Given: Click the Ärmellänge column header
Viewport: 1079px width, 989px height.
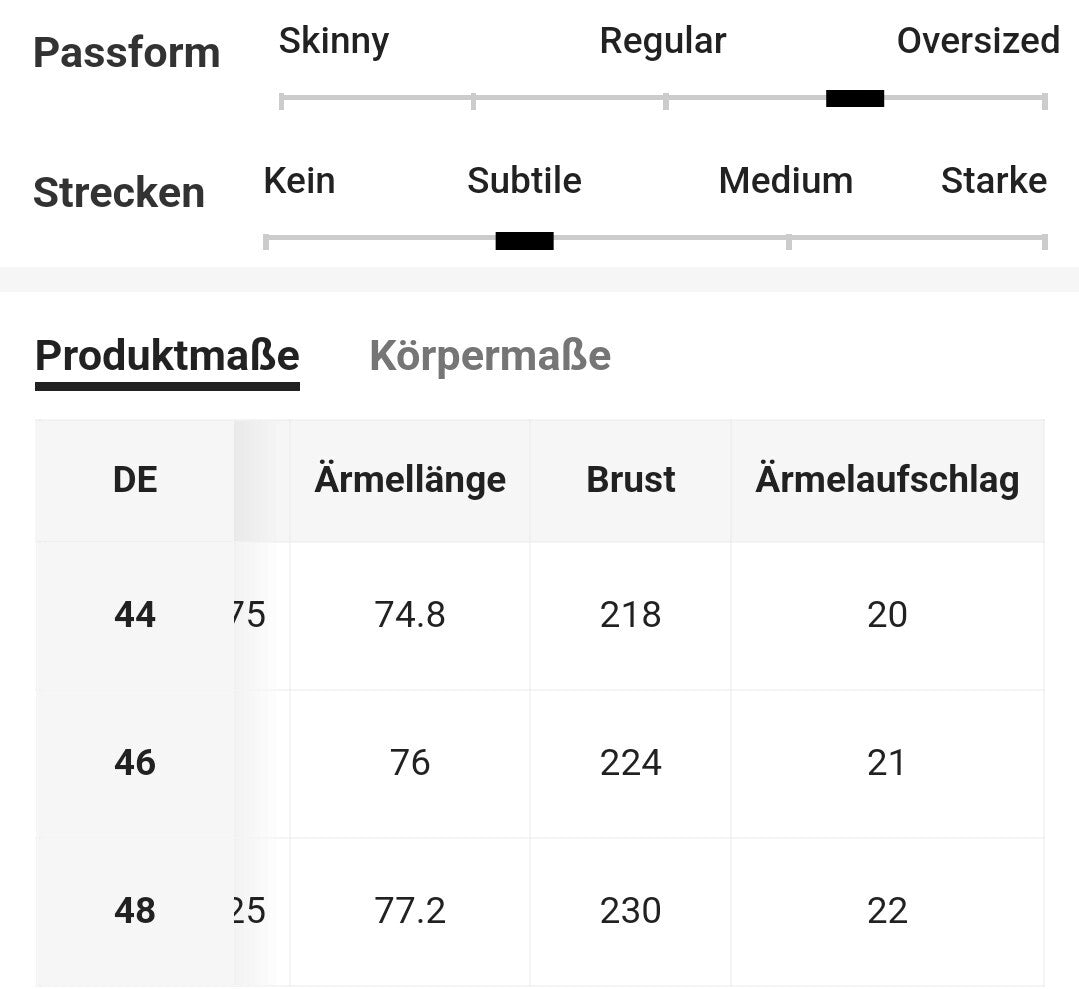Looking at the screenshot, I should coord(410,480).
